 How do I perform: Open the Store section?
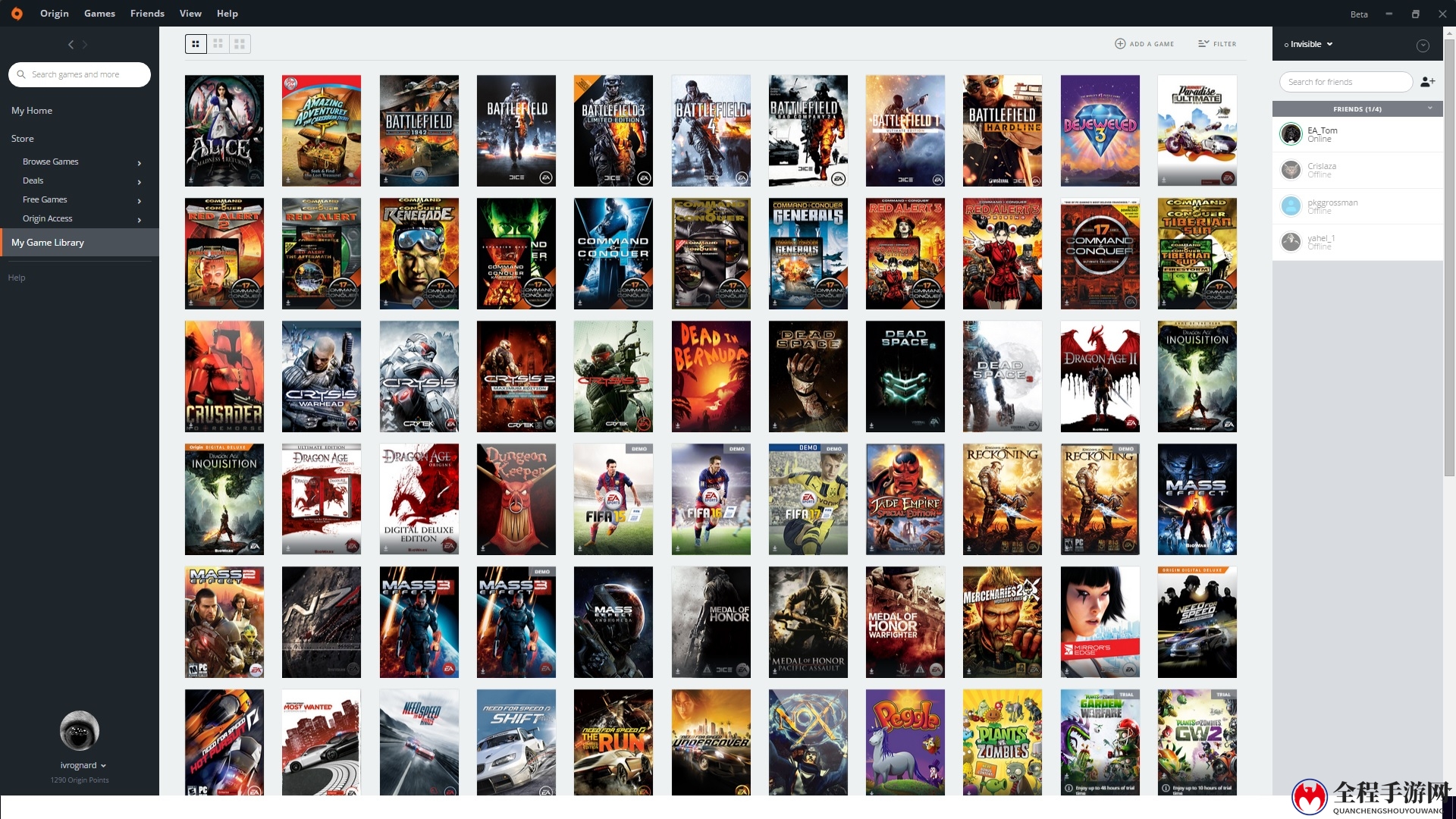(x=23, y=139)
